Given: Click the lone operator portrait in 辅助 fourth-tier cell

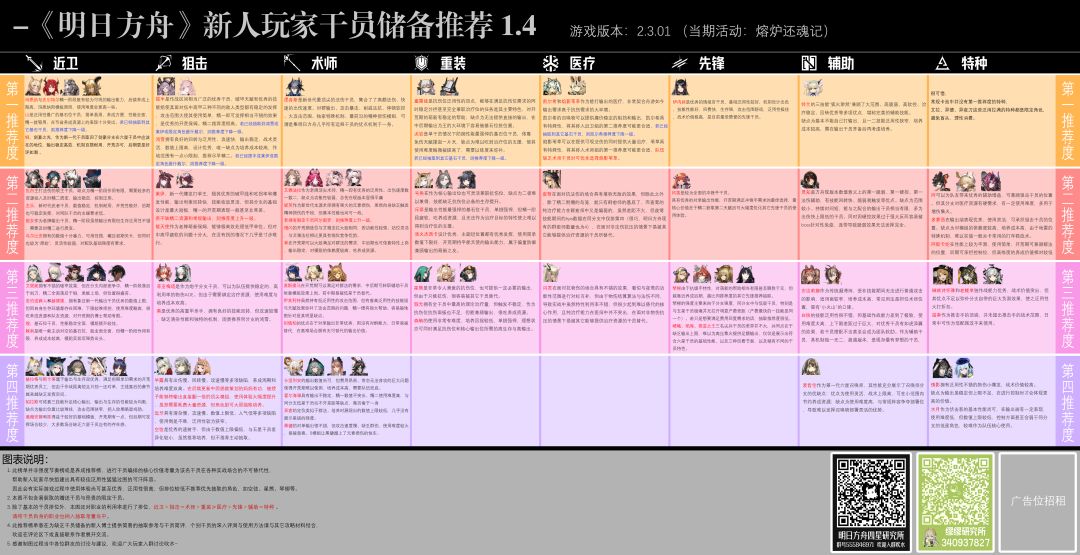Looking at the screenshot, I should click(811, 366).
